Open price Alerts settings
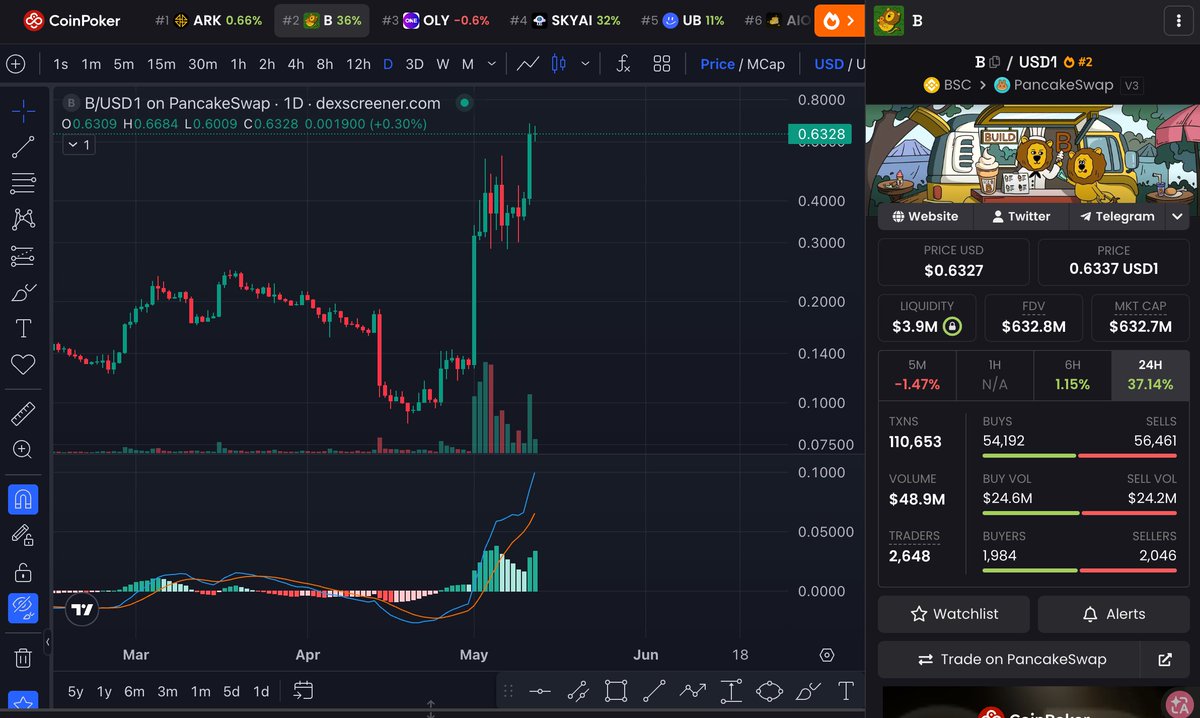 point(1113,614)
